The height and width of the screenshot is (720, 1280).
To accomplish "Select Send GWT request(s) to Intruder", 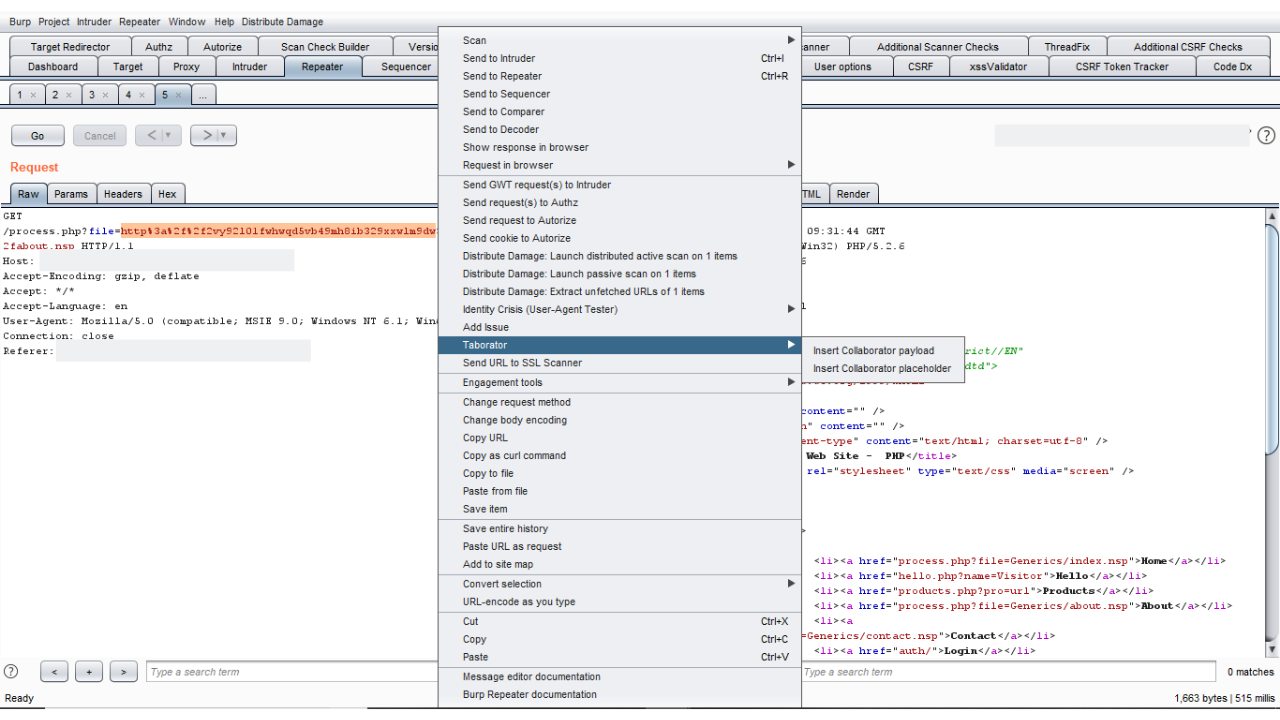I will pos(620,185).
